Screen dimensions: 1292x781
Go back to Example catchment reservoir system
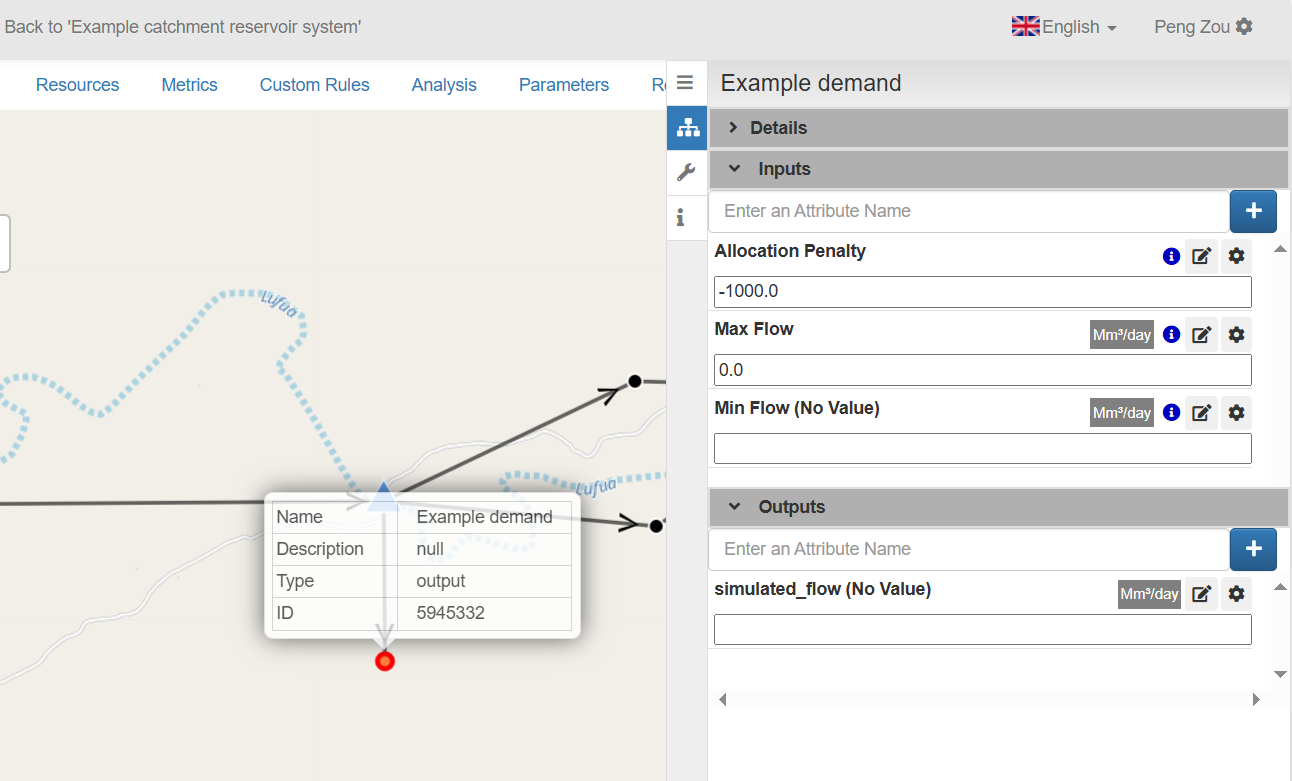[x=183, y=27]
